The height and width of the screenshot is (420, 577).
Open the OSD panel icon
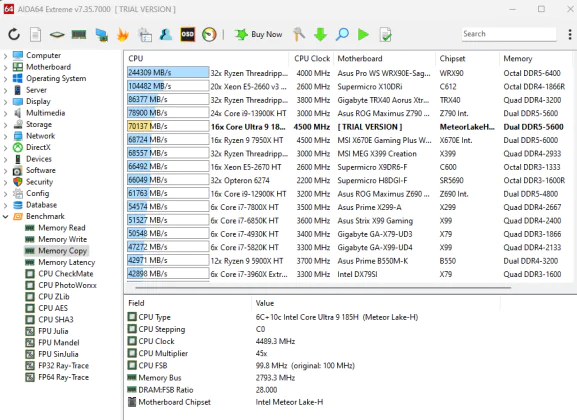[x=188, y=35]
